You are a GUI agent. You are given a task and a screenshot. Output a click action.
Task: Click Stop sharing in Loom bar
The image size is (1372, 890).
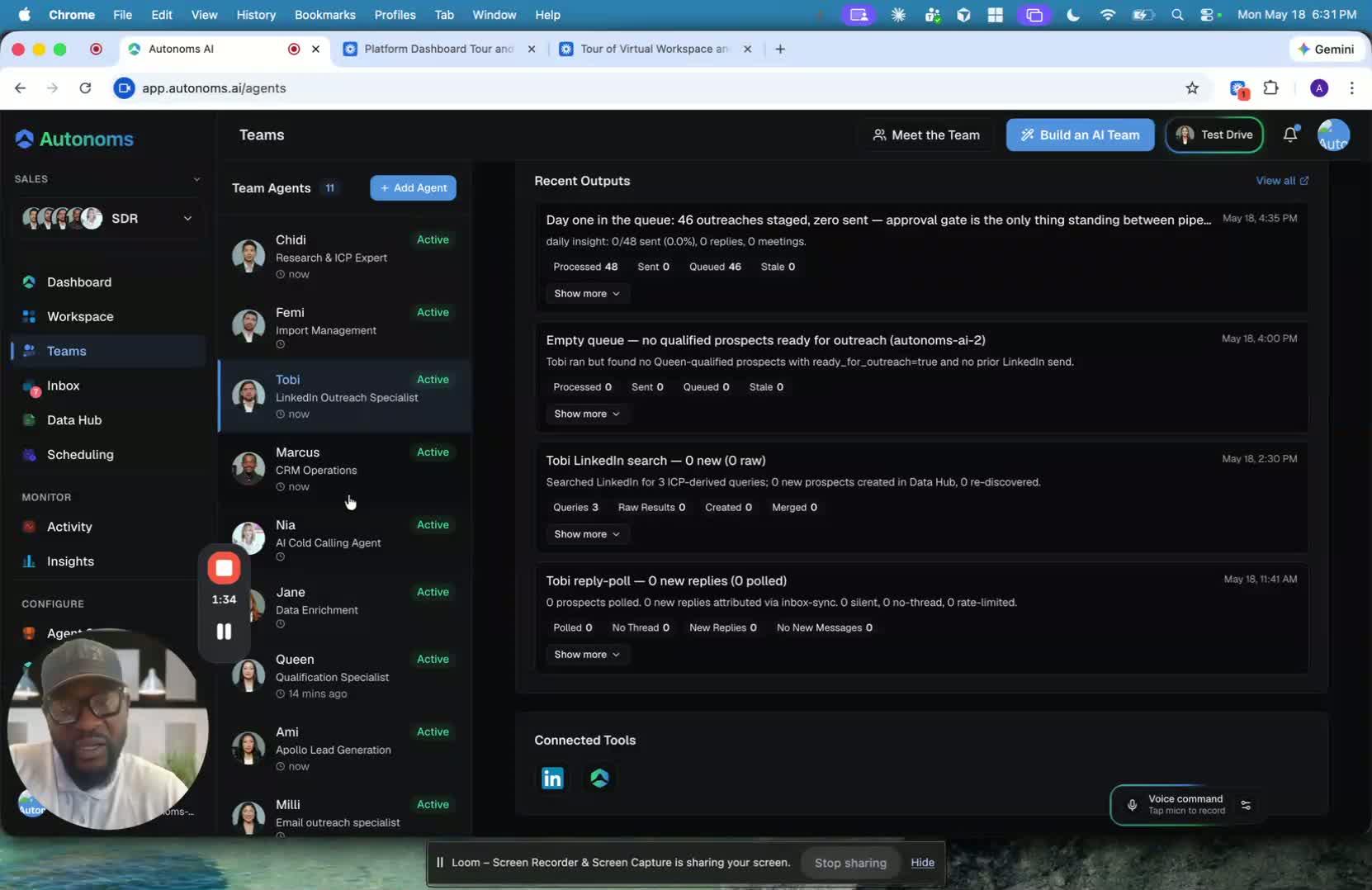click(850, 863)
